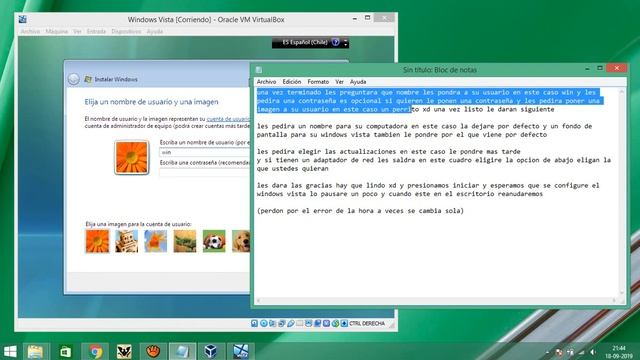
Task: Click the line starting 'les dara las gracias'
Action: click(x=428, y=185)
